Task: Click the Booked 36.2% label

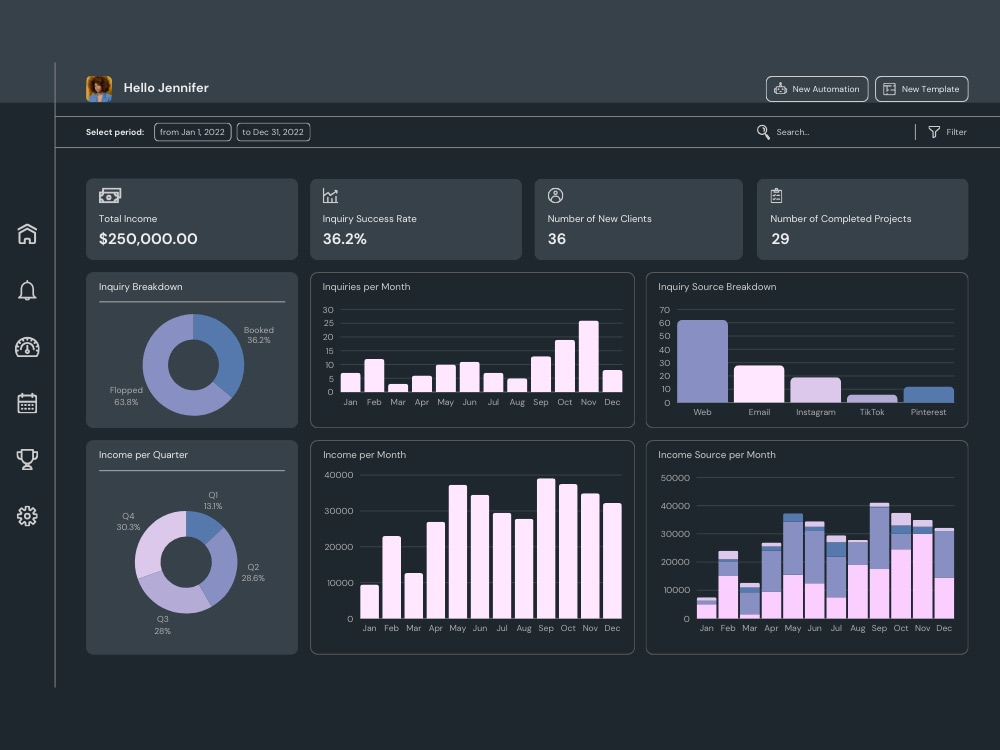Action: [x=258, y=335]
